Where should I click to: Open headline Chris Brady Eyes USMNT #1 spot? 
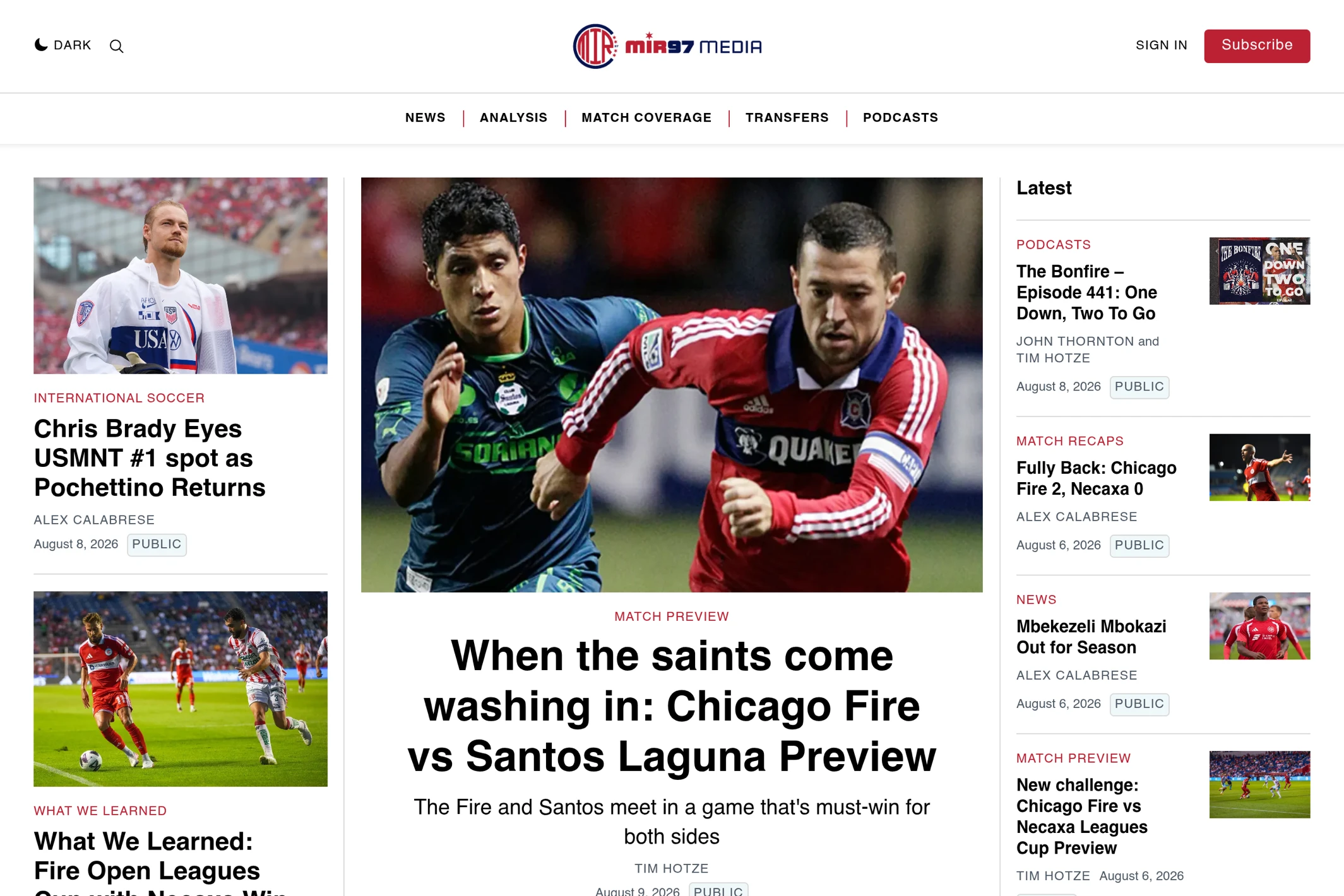pyautogui.click(x=150, y=458)
